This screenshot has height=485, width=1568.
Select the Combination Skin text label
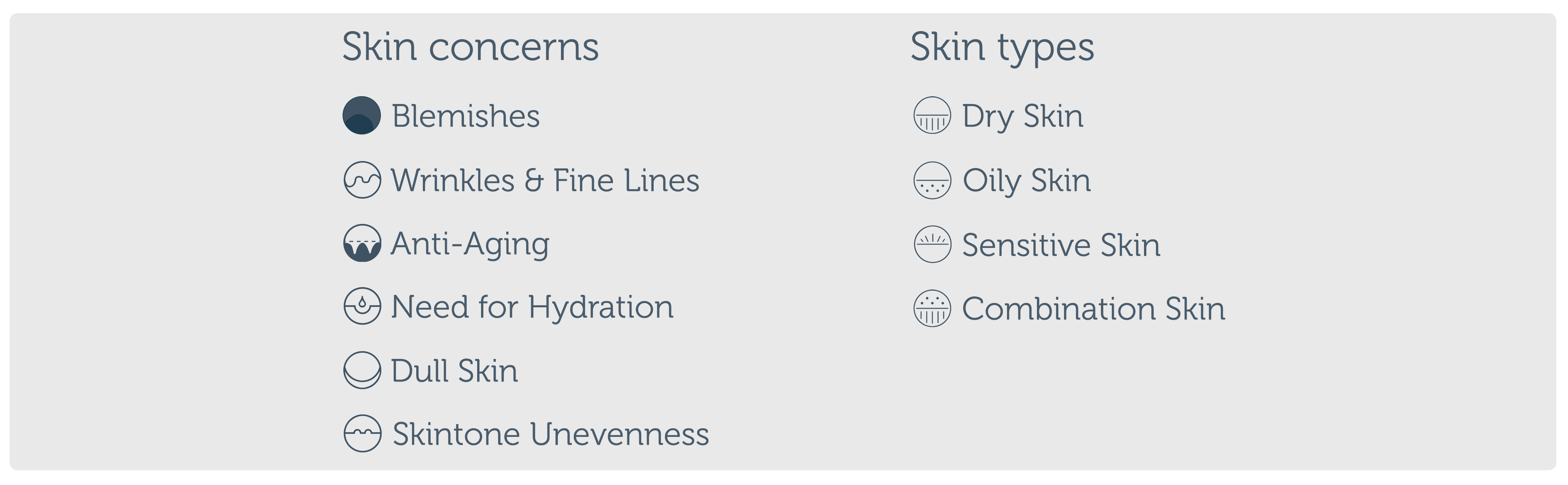point(1093,309)
